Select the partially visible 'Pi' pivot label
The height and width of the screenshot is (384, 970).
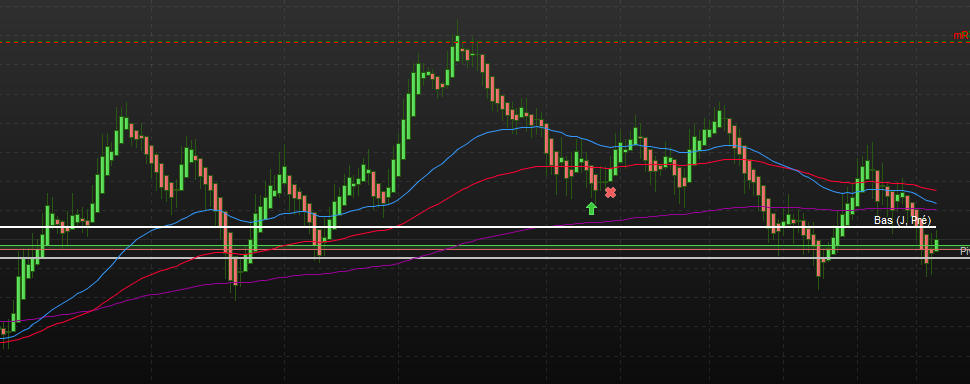964,251
